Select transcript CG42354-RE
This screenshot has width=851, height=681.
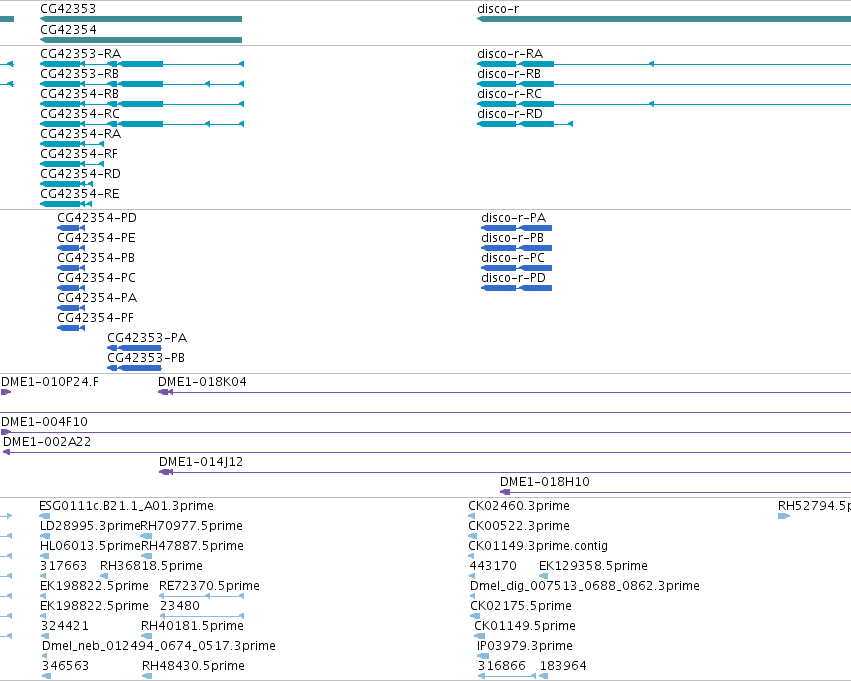coord(66,204)
